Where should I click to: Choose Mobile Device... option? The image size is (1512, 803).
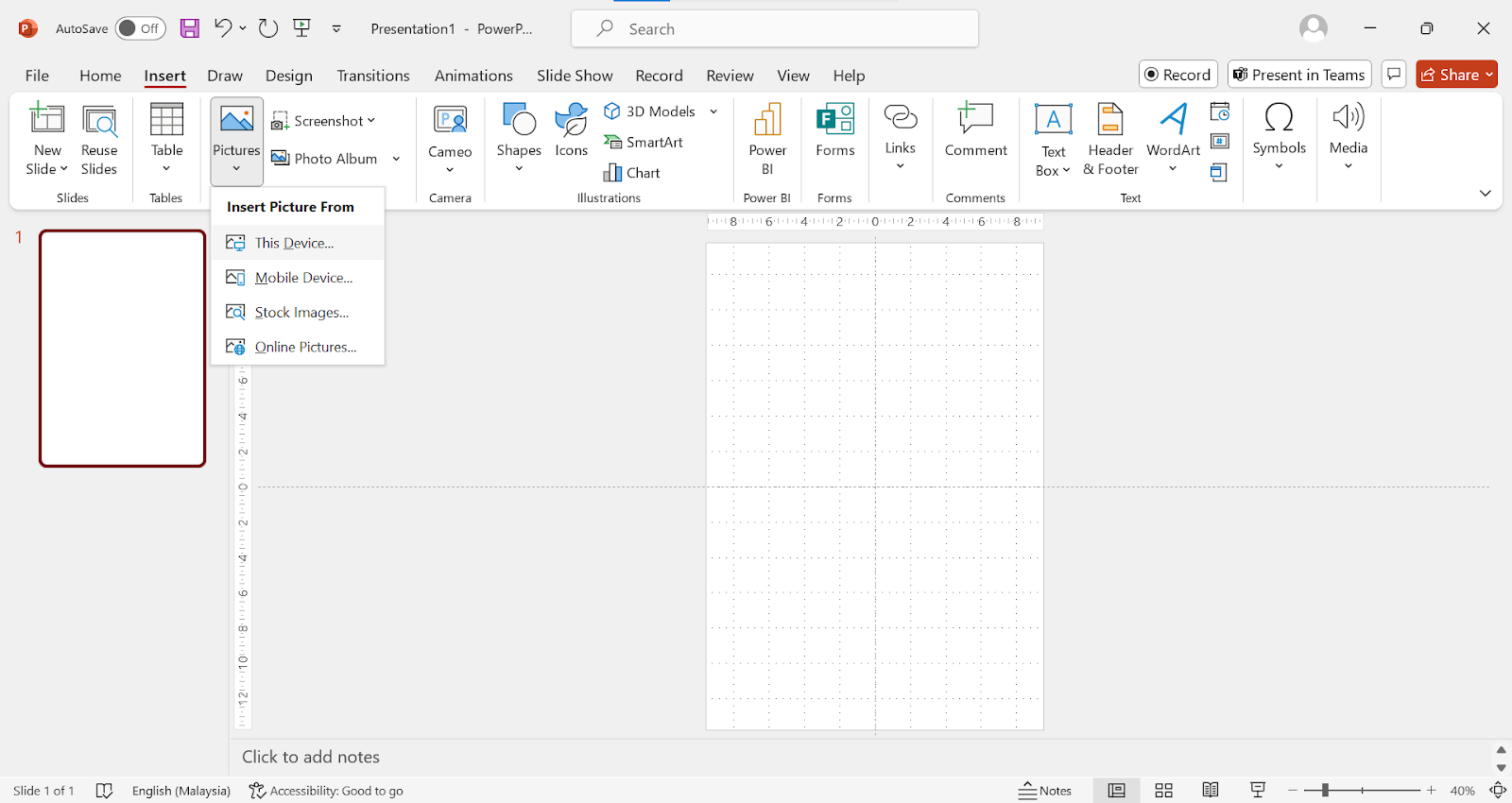click(298, 278)
